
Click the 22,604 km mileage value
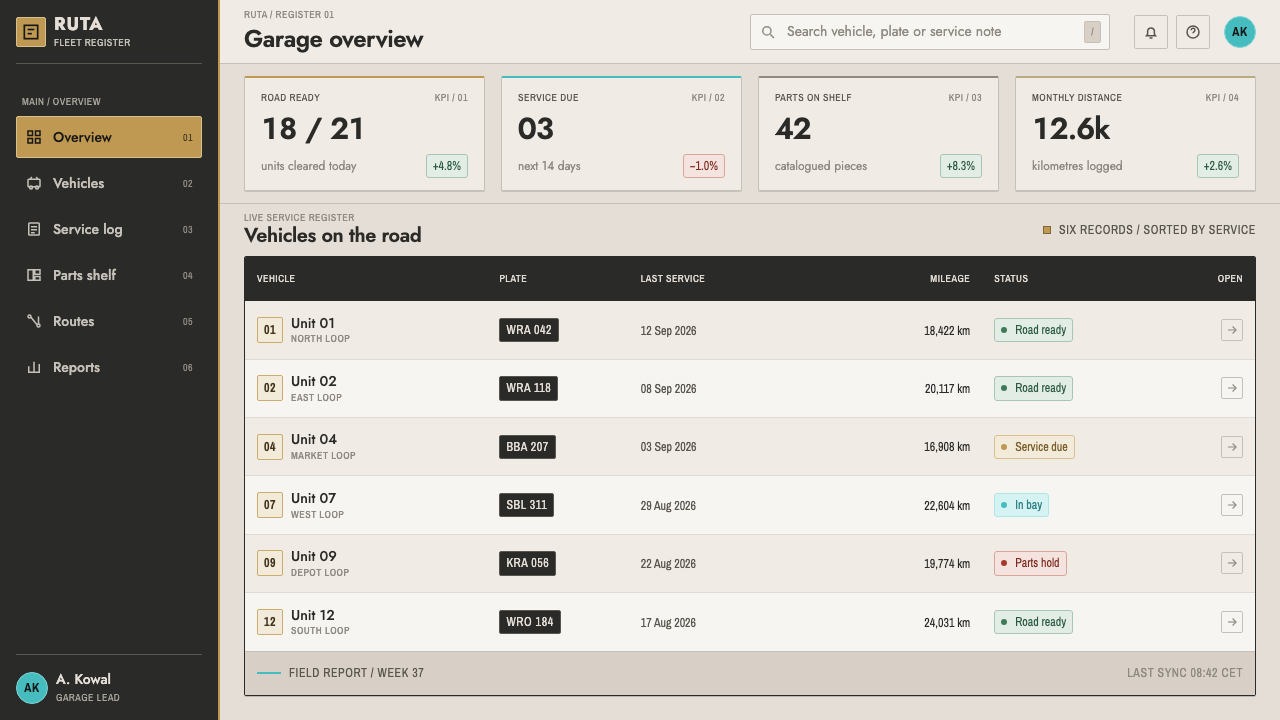947,506
